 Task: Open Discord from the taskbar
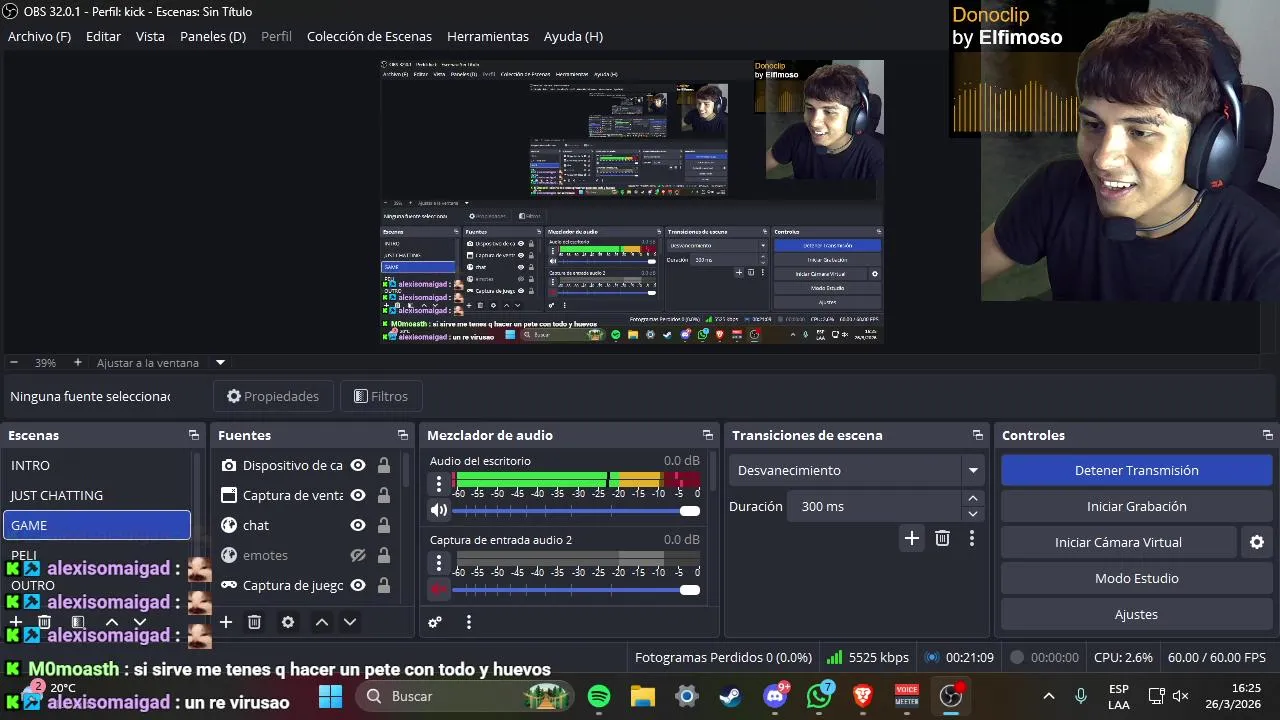tap(775, 696)
